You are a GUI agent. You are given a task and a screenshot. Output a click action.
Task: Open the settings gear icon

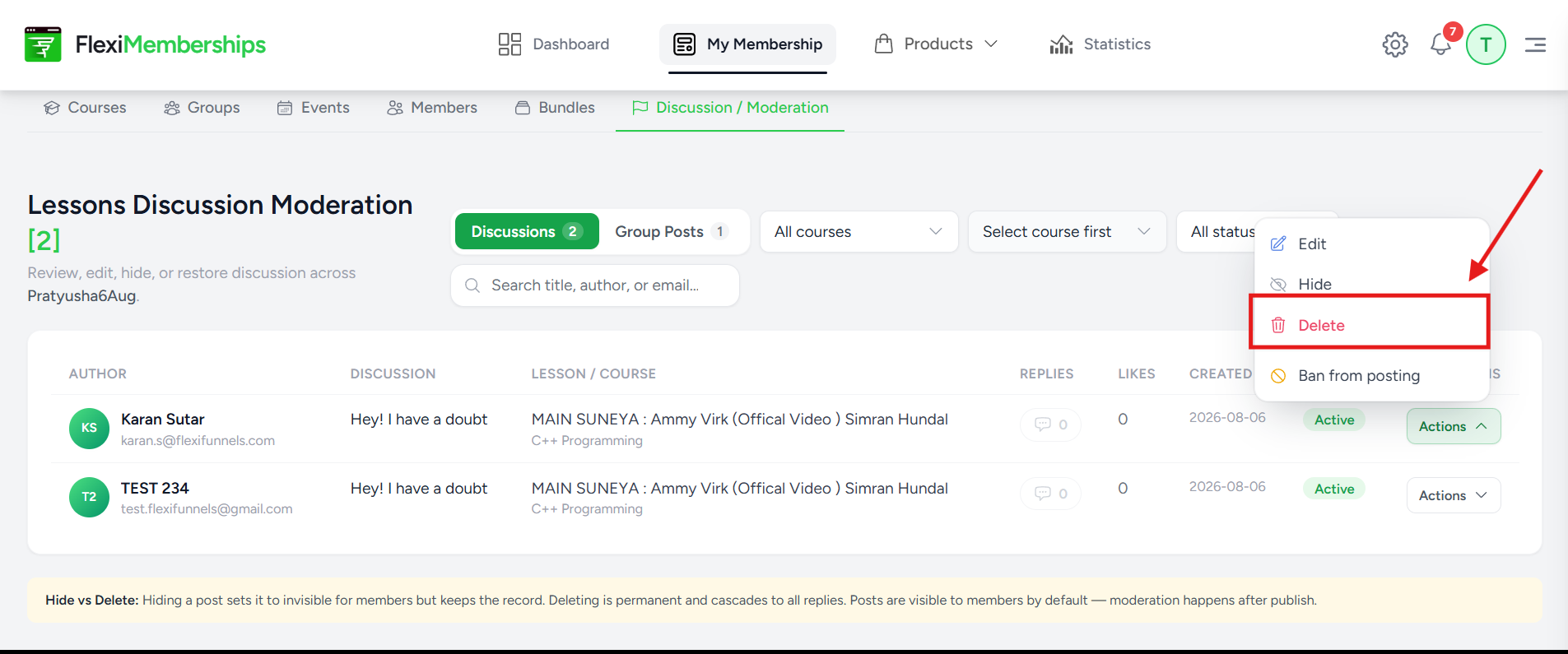[x=1395, y=44]
